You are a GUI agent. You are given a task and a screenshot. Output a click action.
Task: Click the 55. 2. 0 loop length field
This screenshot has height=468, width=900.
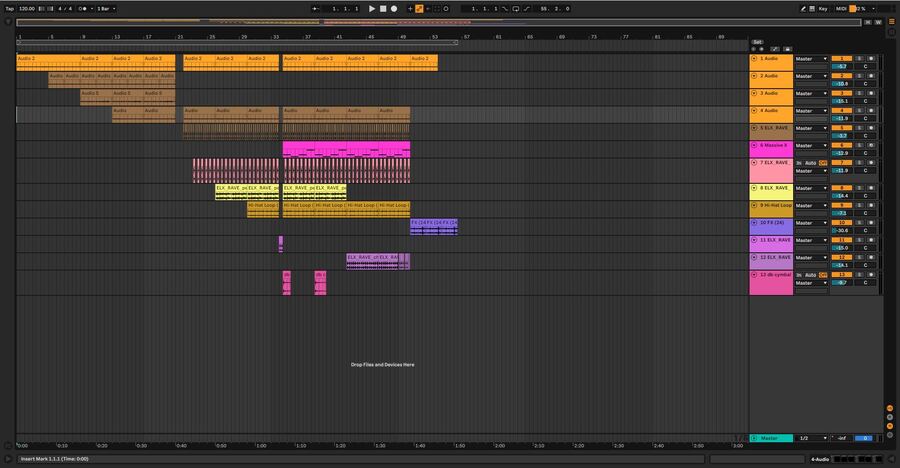coord(554,9)
